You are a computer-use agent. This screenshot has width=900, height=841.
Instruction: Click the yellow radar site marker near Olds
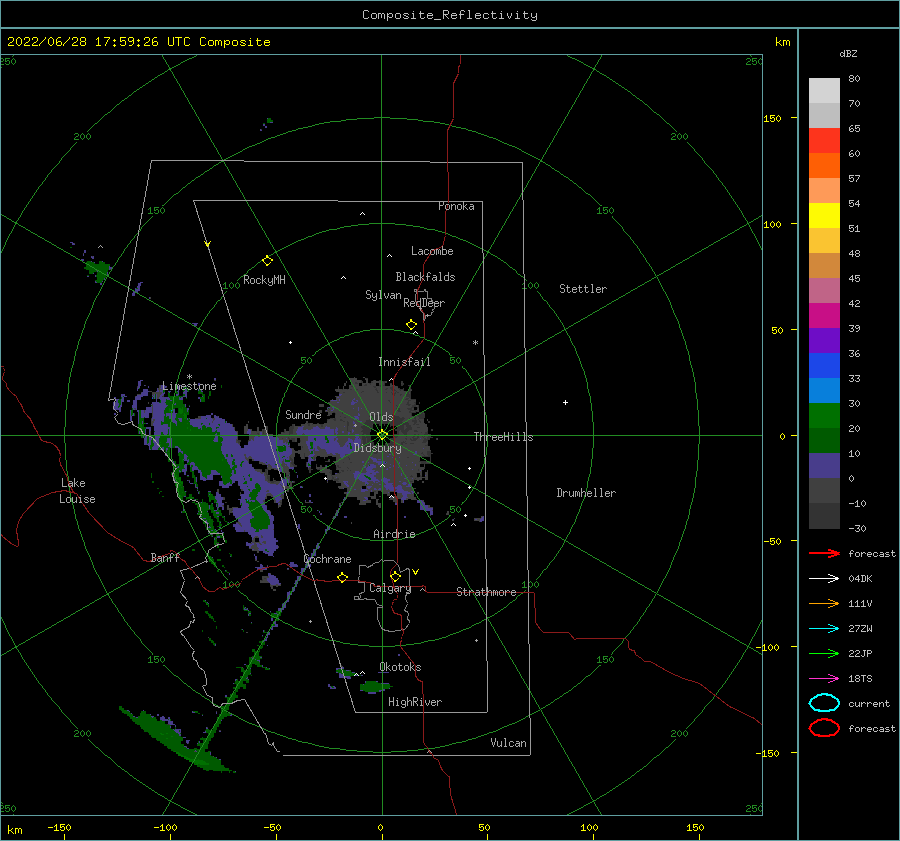point(382,435)
